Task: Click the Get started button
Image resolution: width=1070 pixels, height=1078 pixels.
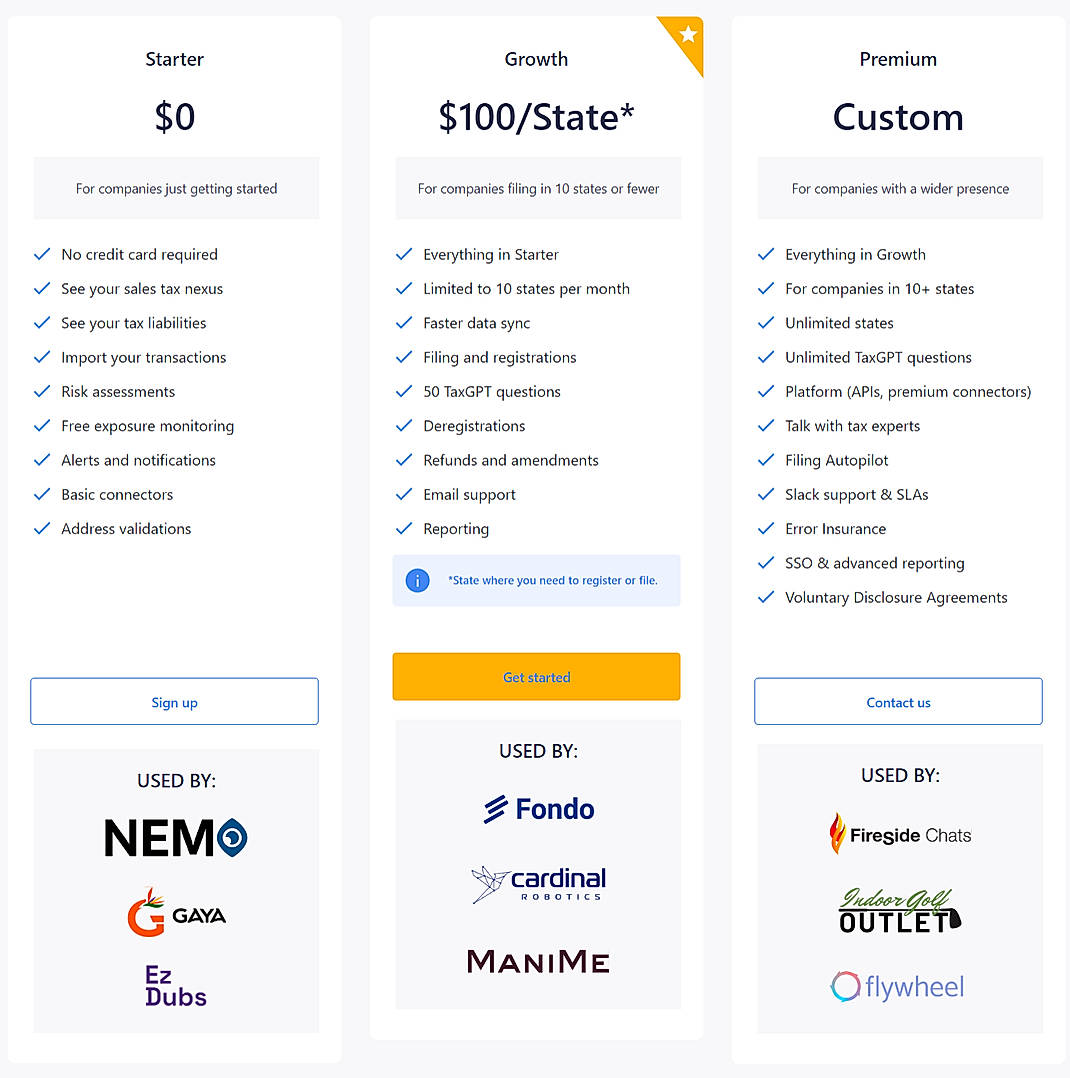Action: click(x=537, y=676)
